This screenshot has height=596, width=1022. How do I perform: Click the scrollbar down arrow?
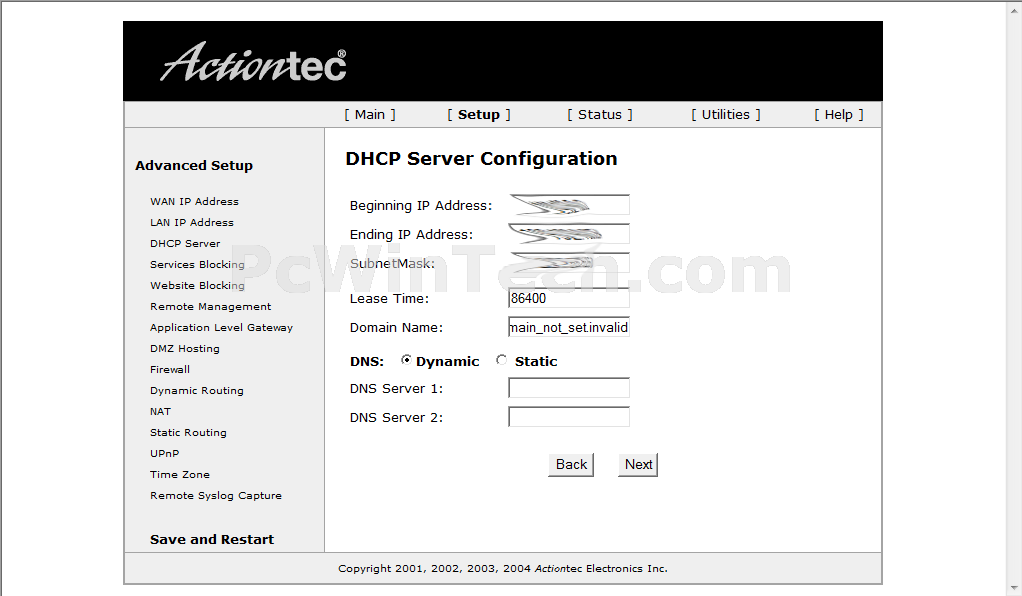tap(1014, 588)
